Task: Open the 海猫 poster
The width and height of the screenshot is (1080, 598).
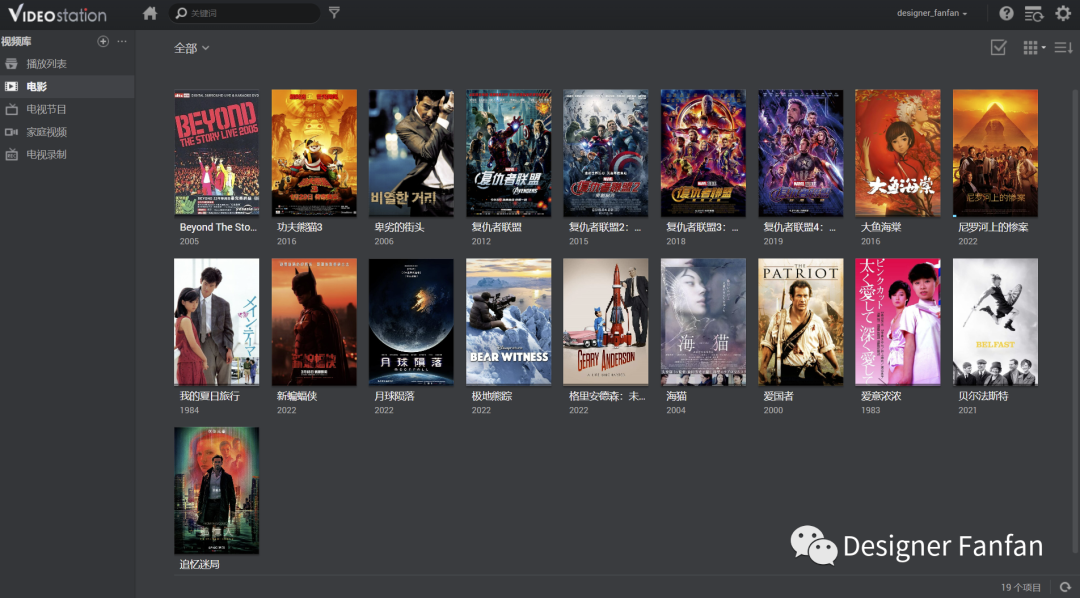Action: click(x=703, y=322)
